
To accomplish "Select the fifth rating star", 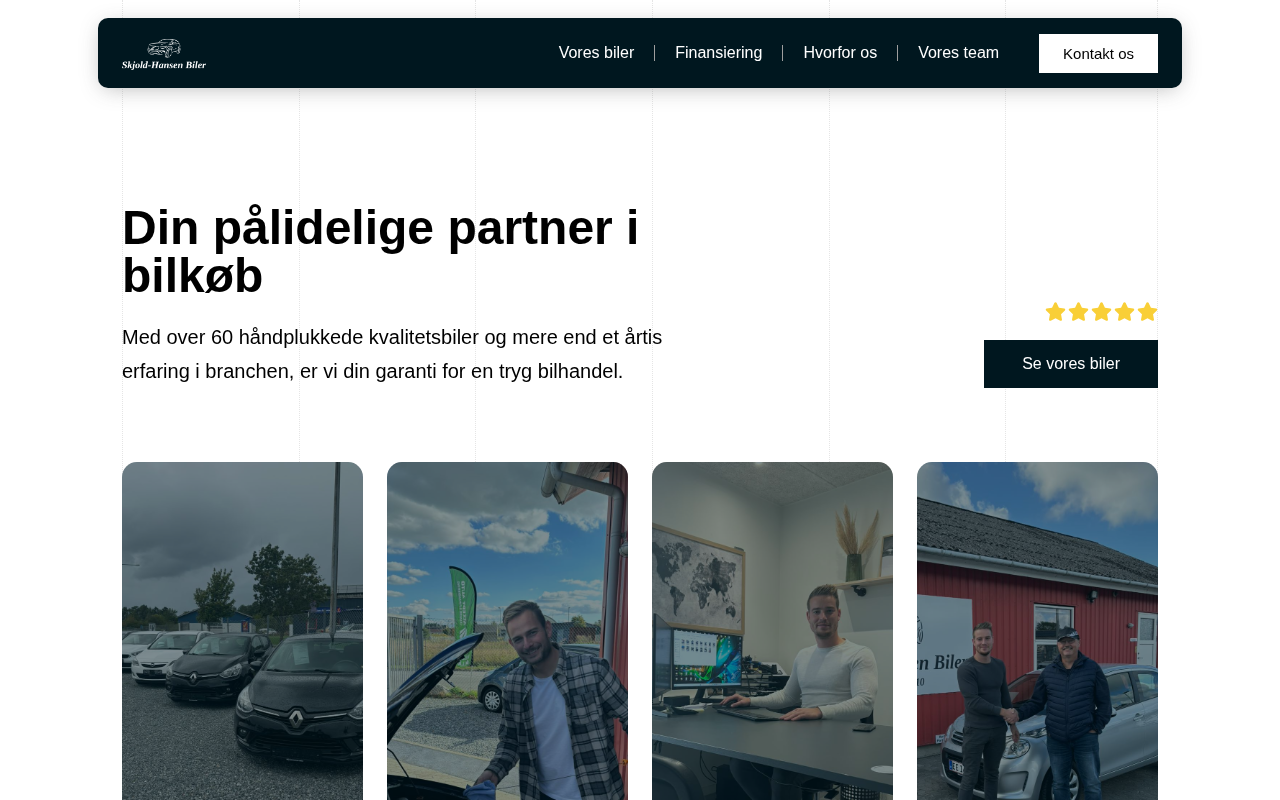I will tap(1147, 312).
